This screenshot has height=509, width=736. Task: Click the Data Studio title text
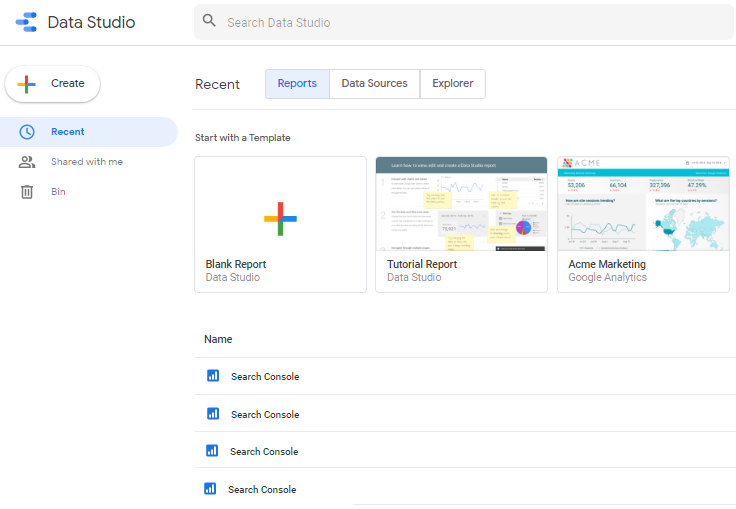92,22
